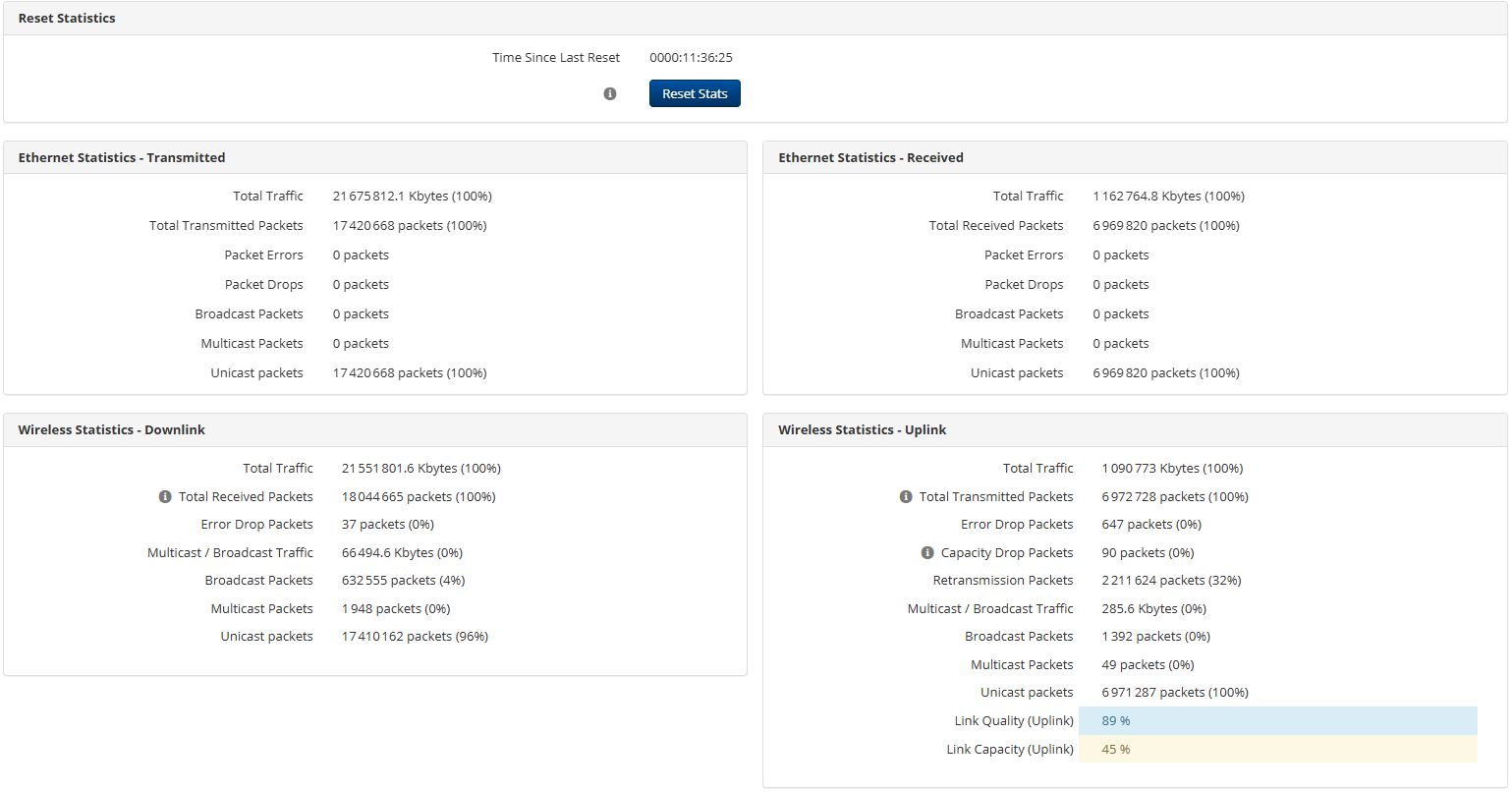This screenshot has height=791, width=1512.
Task: Click Downlink Error Drop Packets value
Action: pyautogui.click(x=387, y=524)
